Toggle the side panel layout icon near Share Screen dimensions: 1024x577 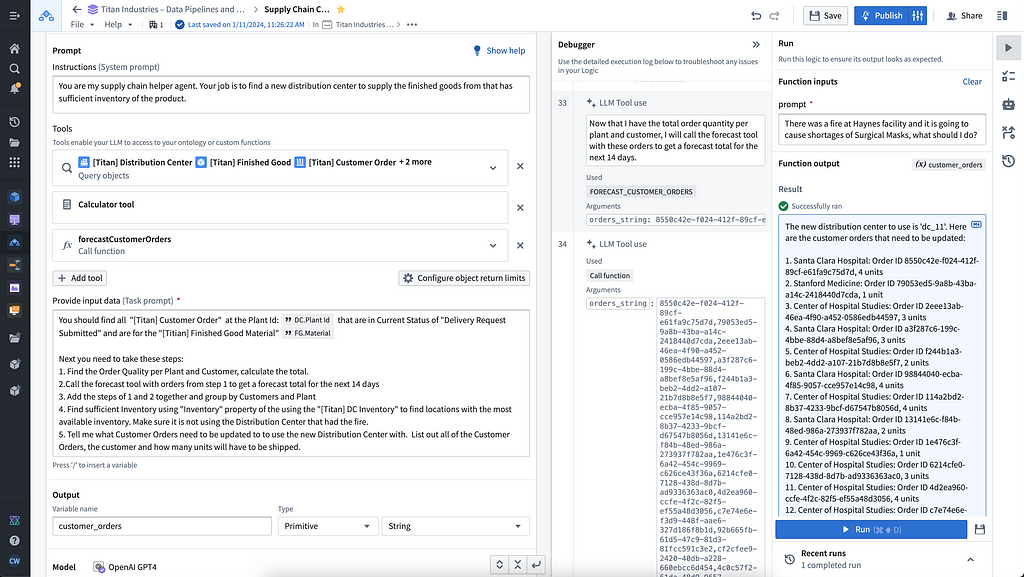1002,16
